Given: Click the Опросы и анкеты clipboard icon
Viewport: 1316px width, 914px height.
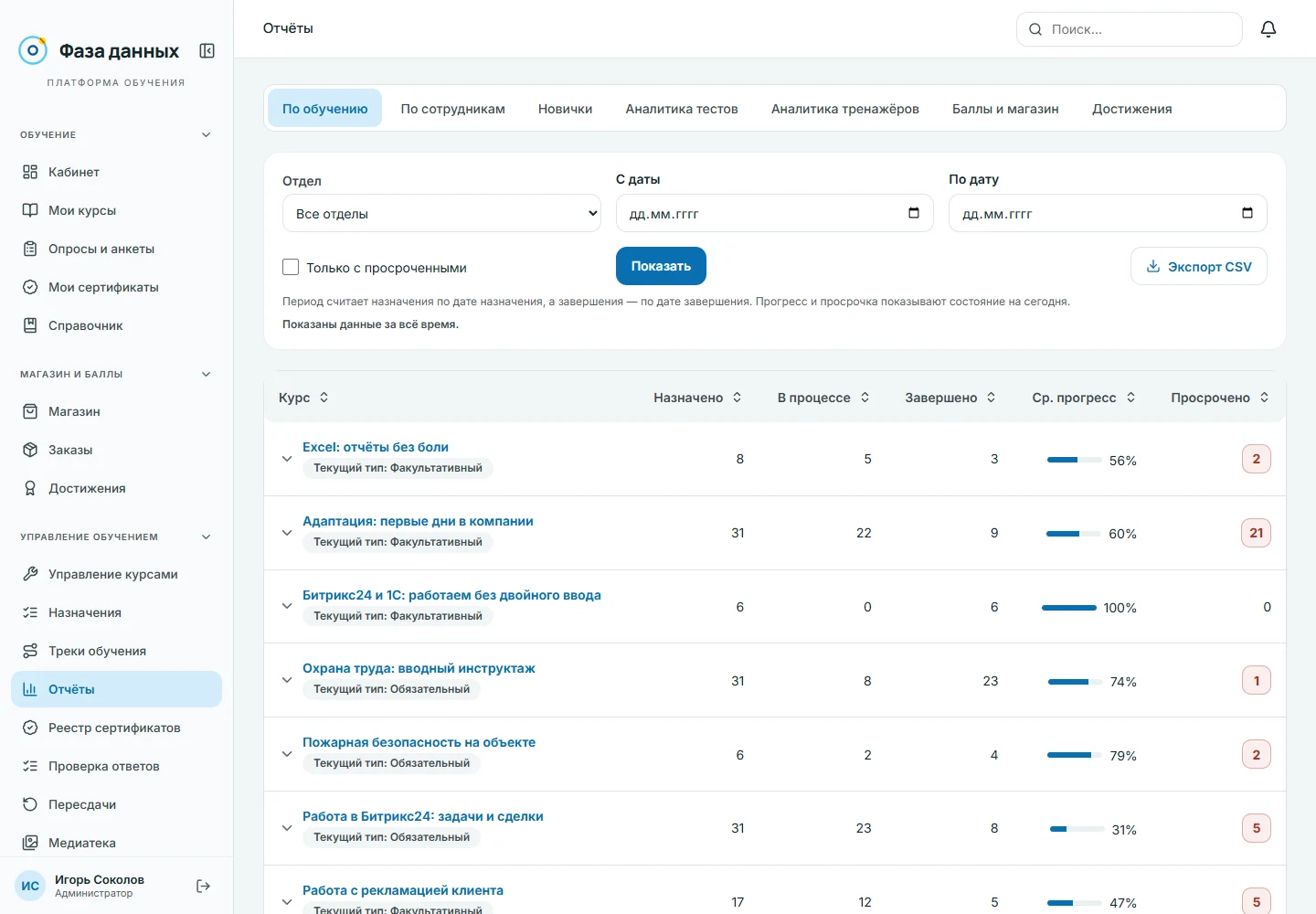Looking at the screenshot, I should (30, 249).
